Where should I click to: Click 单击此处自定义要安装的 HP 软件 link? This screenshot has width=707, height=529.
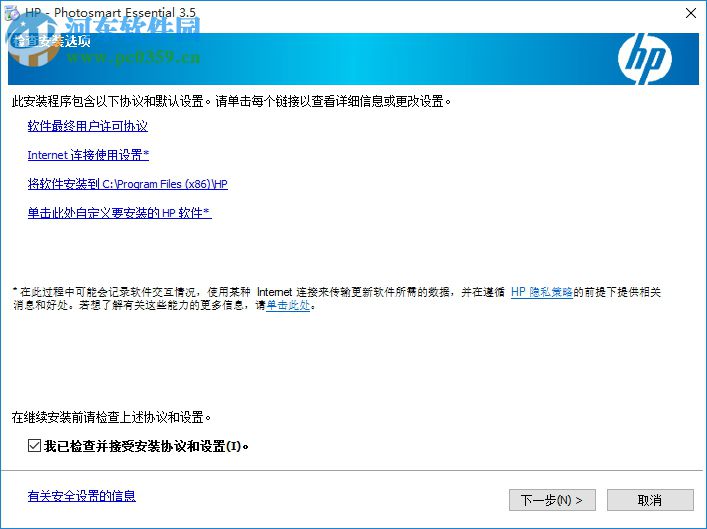(x=119, y=213)
